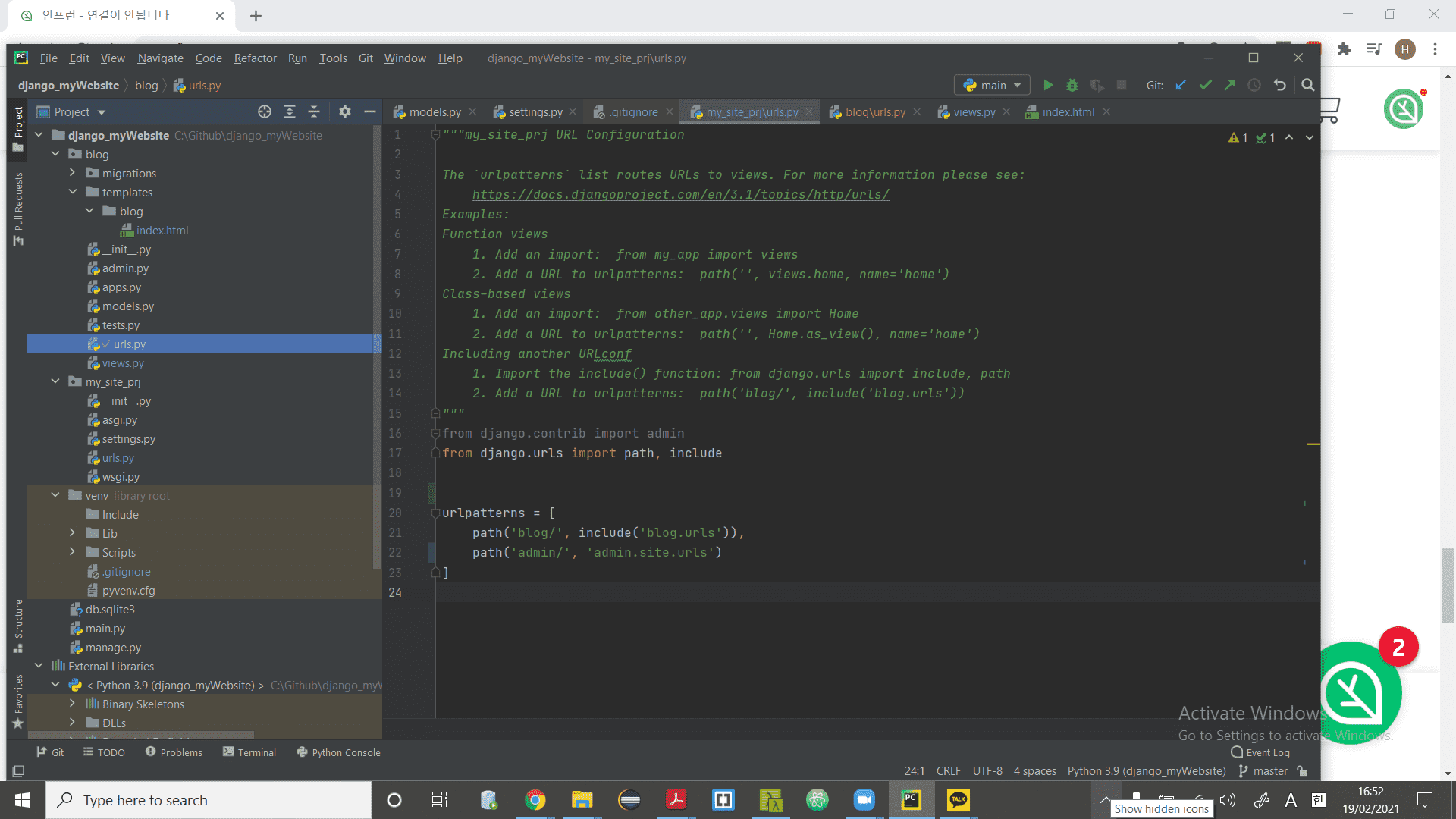
Task: Open the Problems tool window
Action: click(x=174, y=752)
